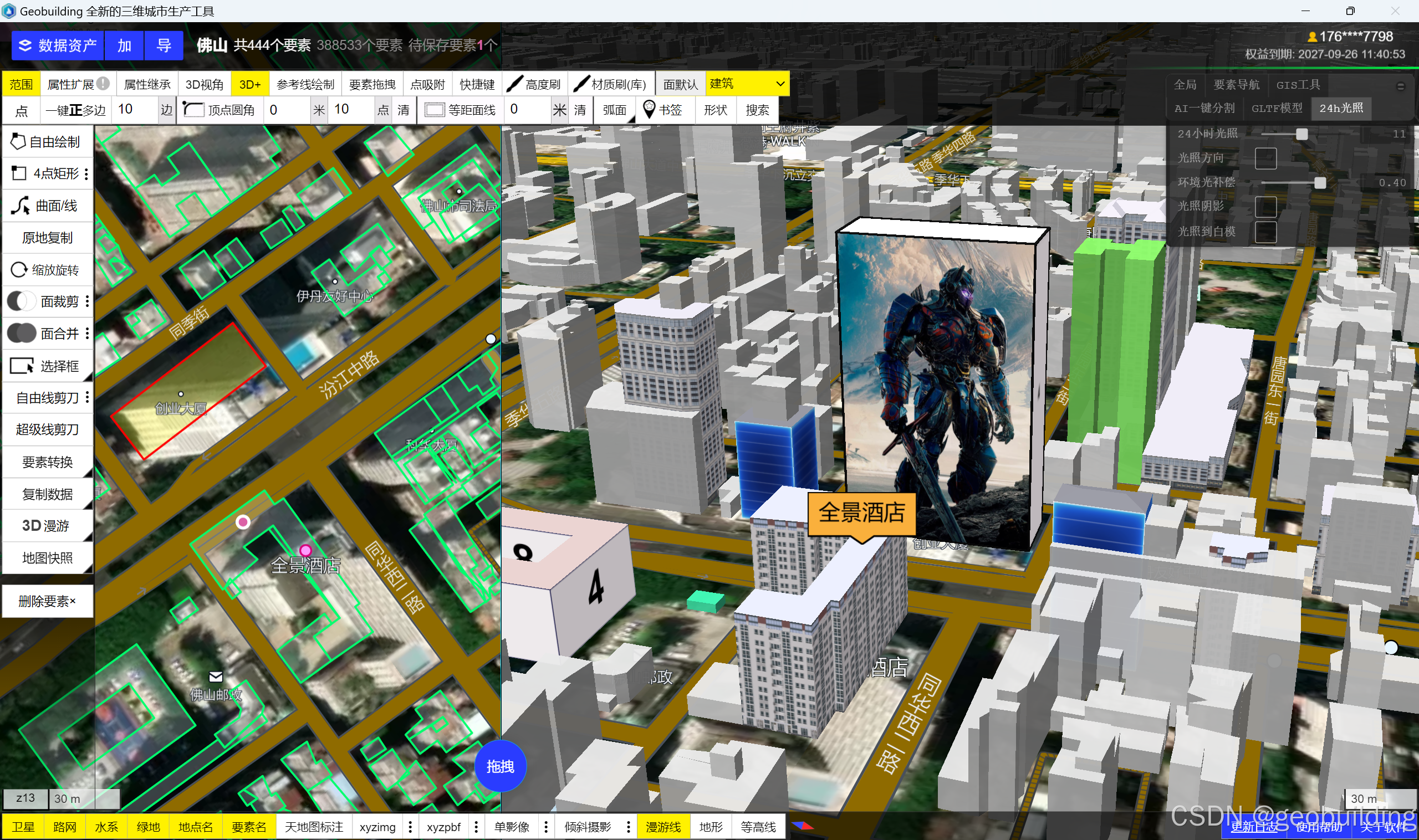Image resolution: width=1419 pixels, height=840 pixels.
Task: Expand 4点矩形 options dots menu
Action: [86, 174]
